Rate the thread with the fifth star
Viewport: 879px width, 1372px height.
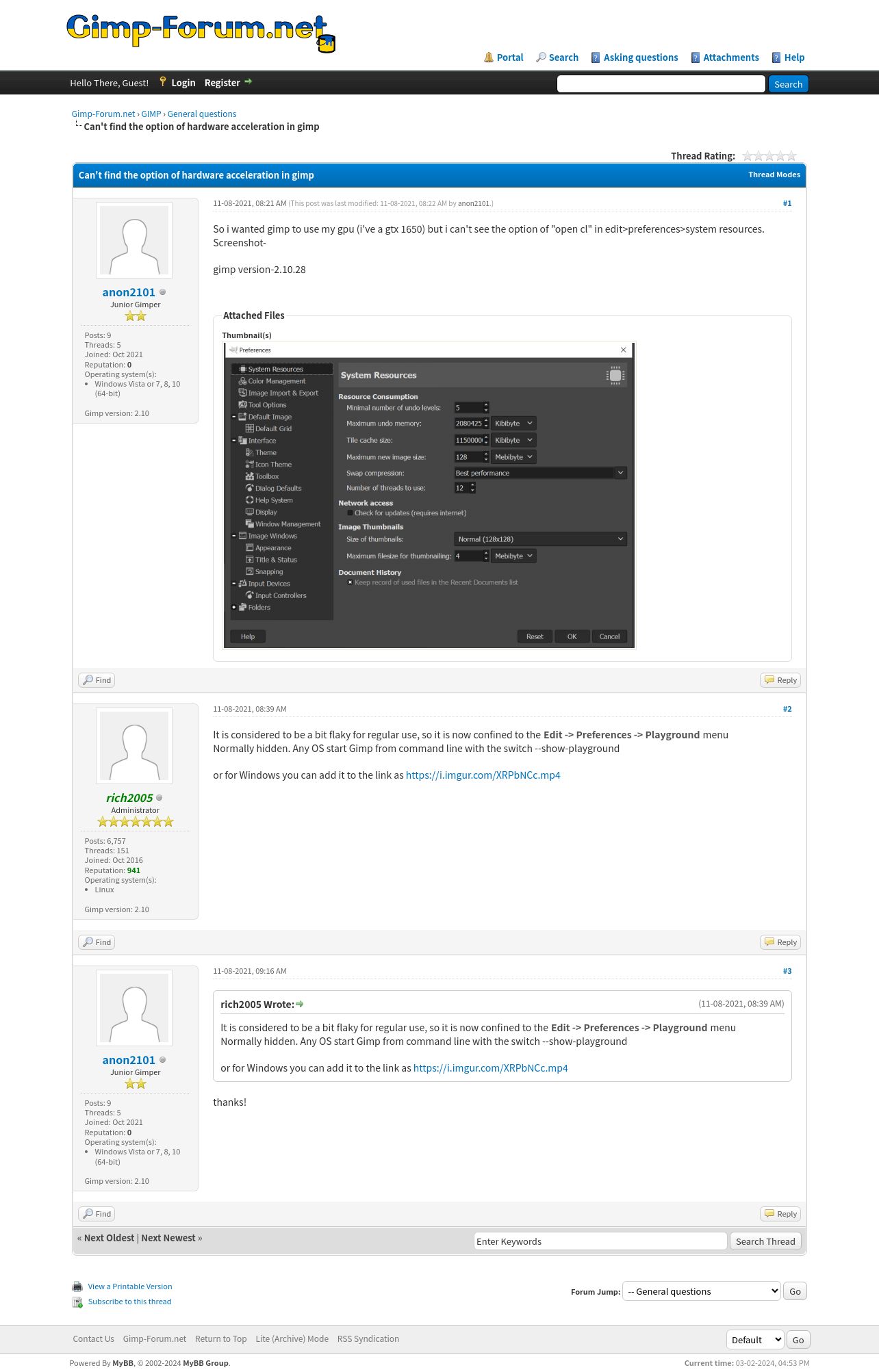pyautogui.click(x=791, y=156)
